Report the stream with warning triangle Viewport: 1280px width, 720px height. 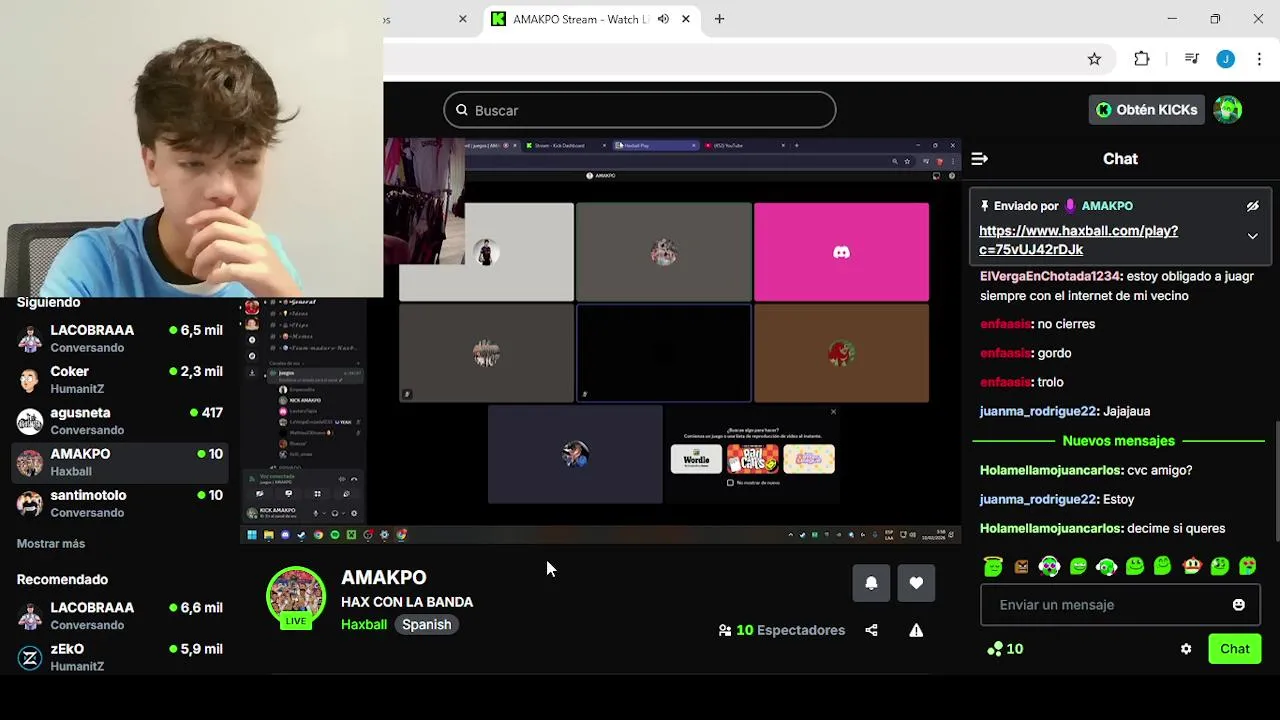916,630
